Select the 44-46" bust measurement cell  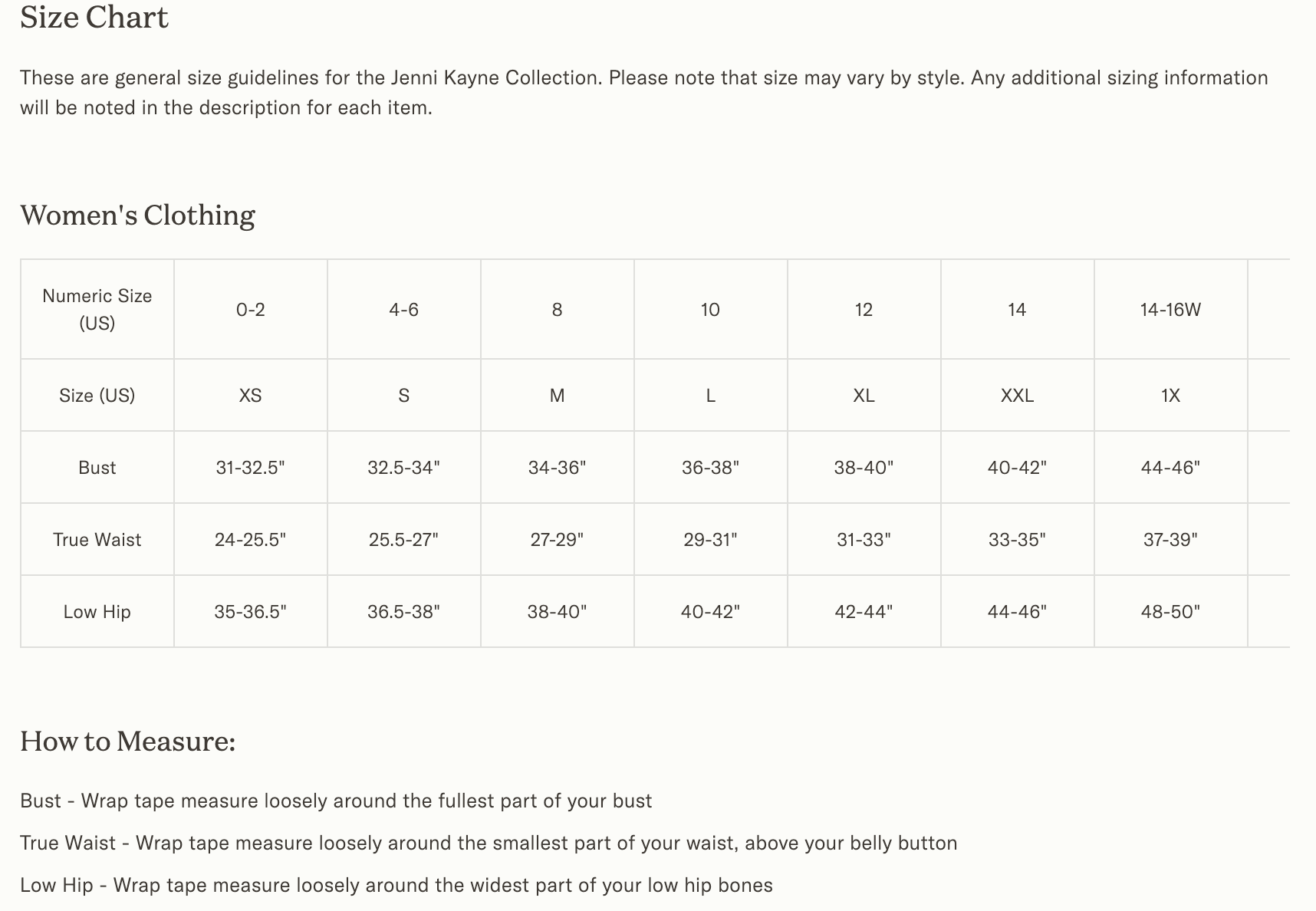coord(1170,468)
